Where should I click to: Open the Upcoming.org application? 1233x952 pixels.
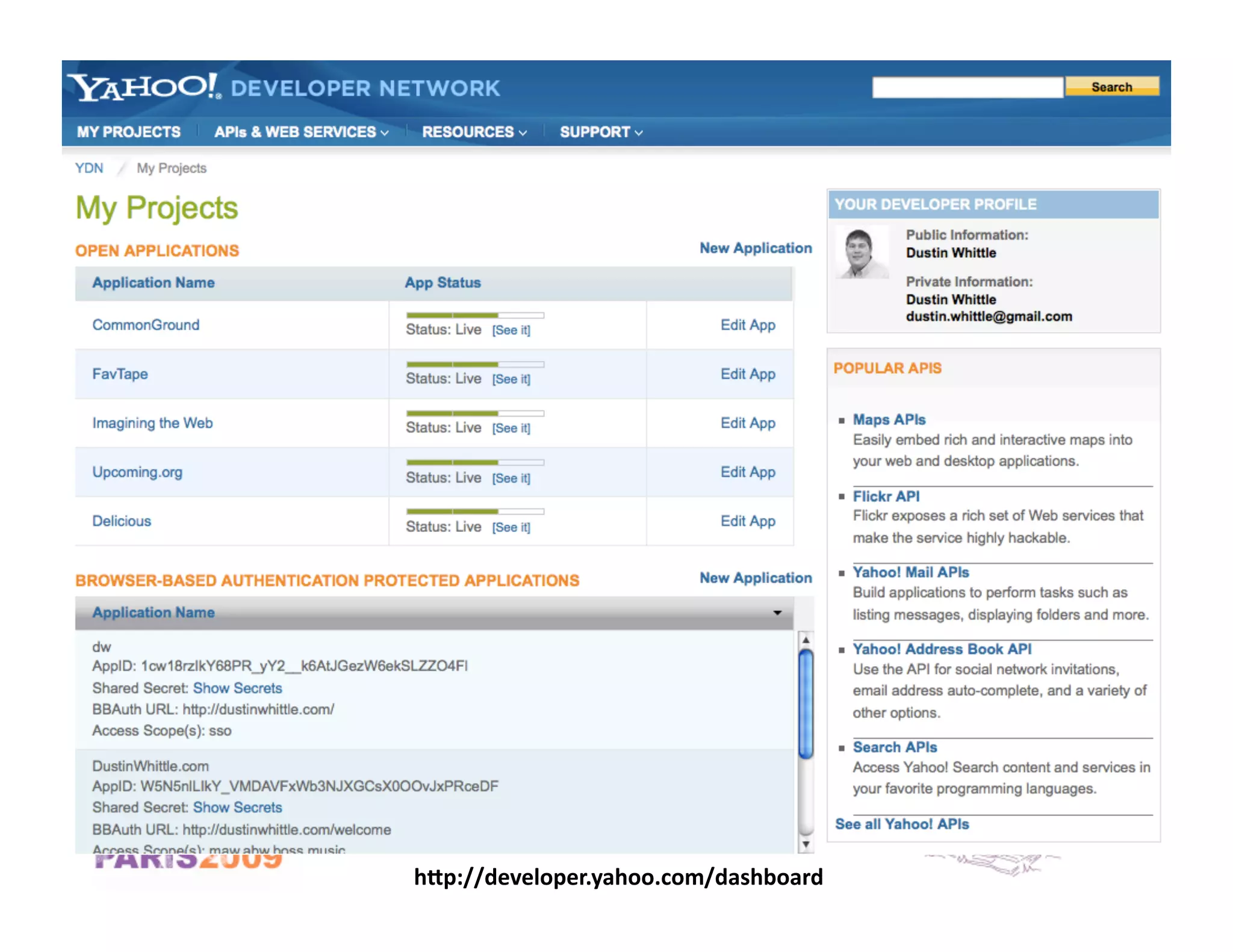point(137,472)
